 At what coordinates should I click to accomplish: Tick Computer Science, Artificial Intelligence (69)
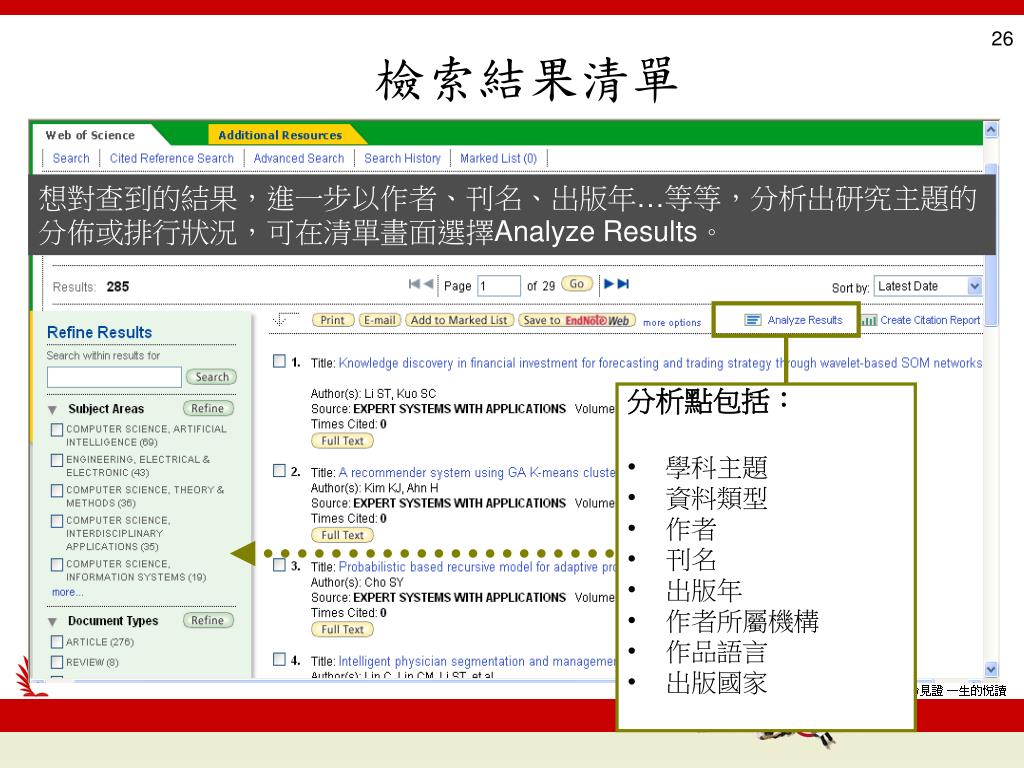[x=57, y=430]
